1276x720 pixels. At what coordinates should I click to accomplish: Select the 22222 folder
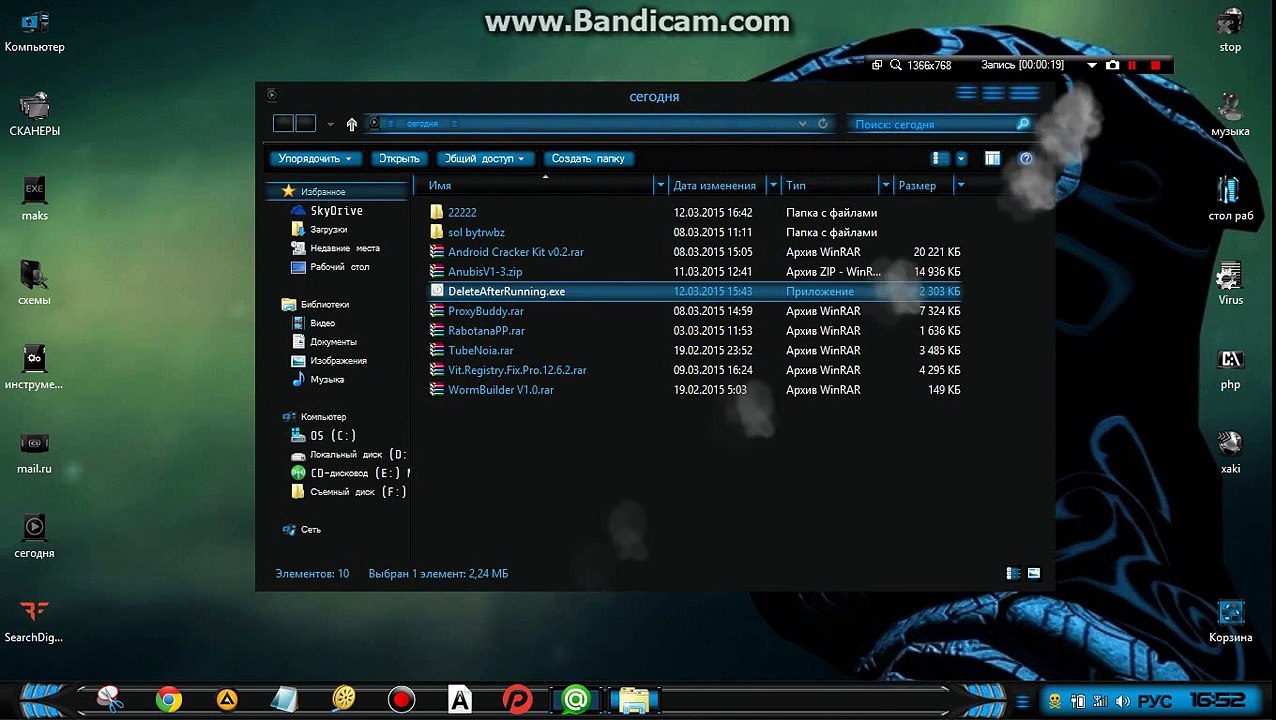(x=462, y=212)
